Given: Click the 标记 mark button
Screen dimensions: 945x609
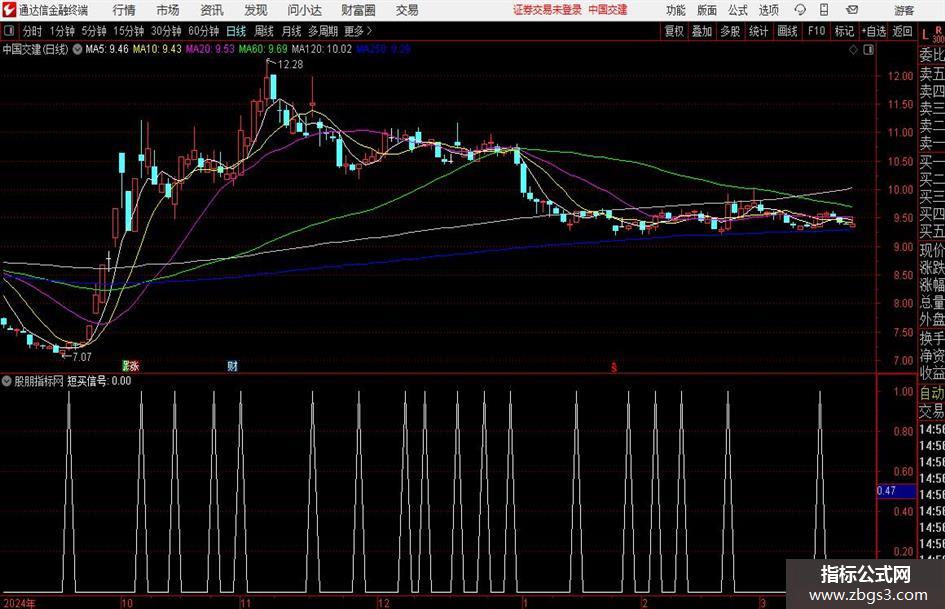Looking at the screenshot, I should click(844, 31).
